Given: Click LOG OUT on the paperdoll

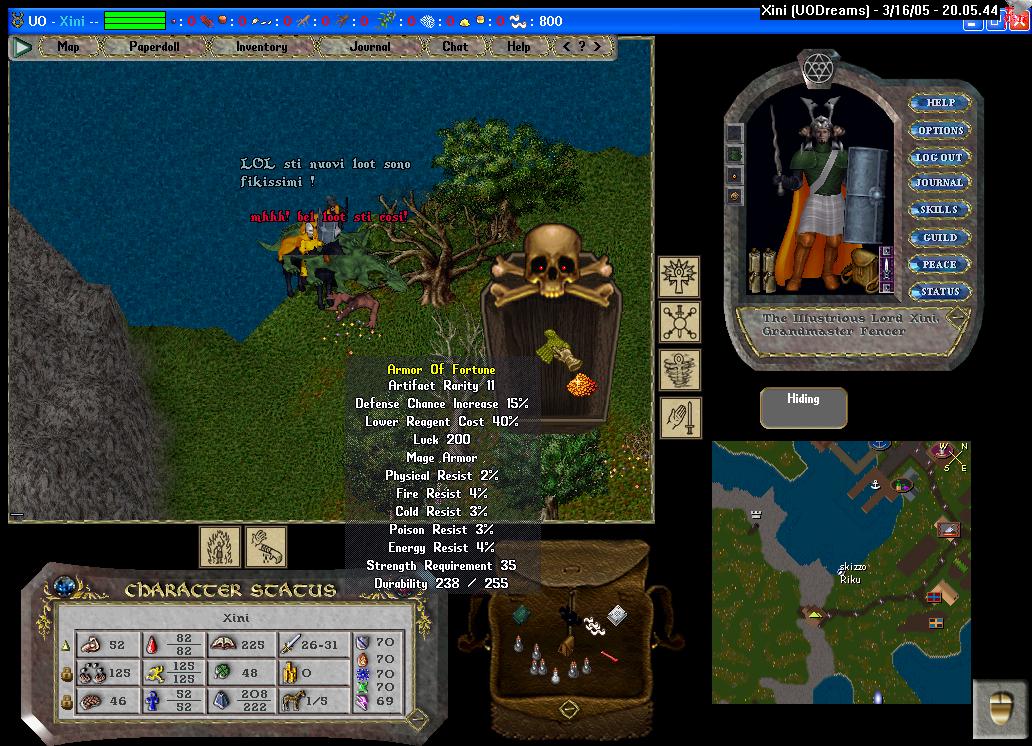Looking at the screenshot, I should (940, 157).
